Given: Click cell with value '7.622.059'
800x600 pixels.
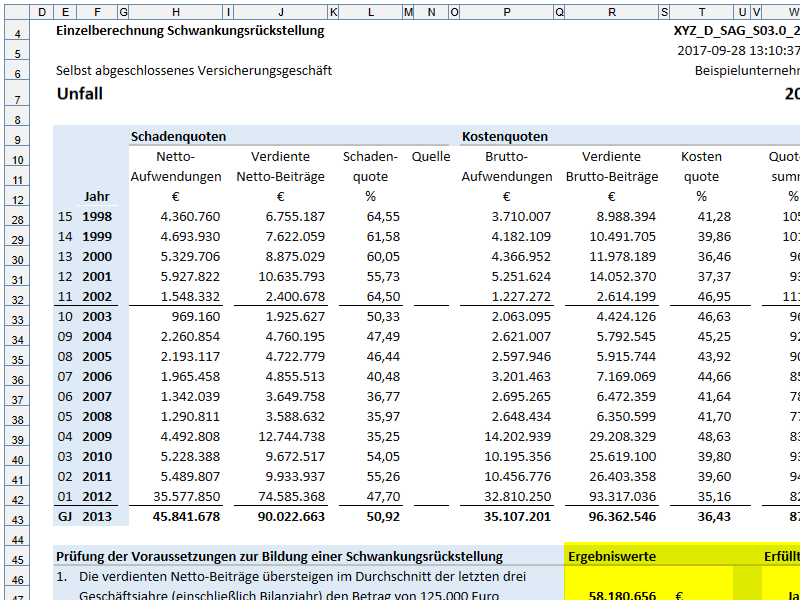Looking at the screenshot, I should 295,237.
